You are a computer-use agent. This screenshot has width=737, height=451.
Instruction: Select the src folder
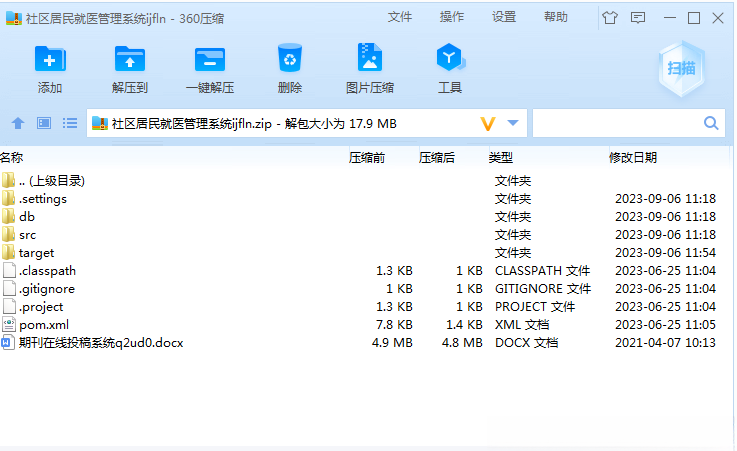pos(367,234)
